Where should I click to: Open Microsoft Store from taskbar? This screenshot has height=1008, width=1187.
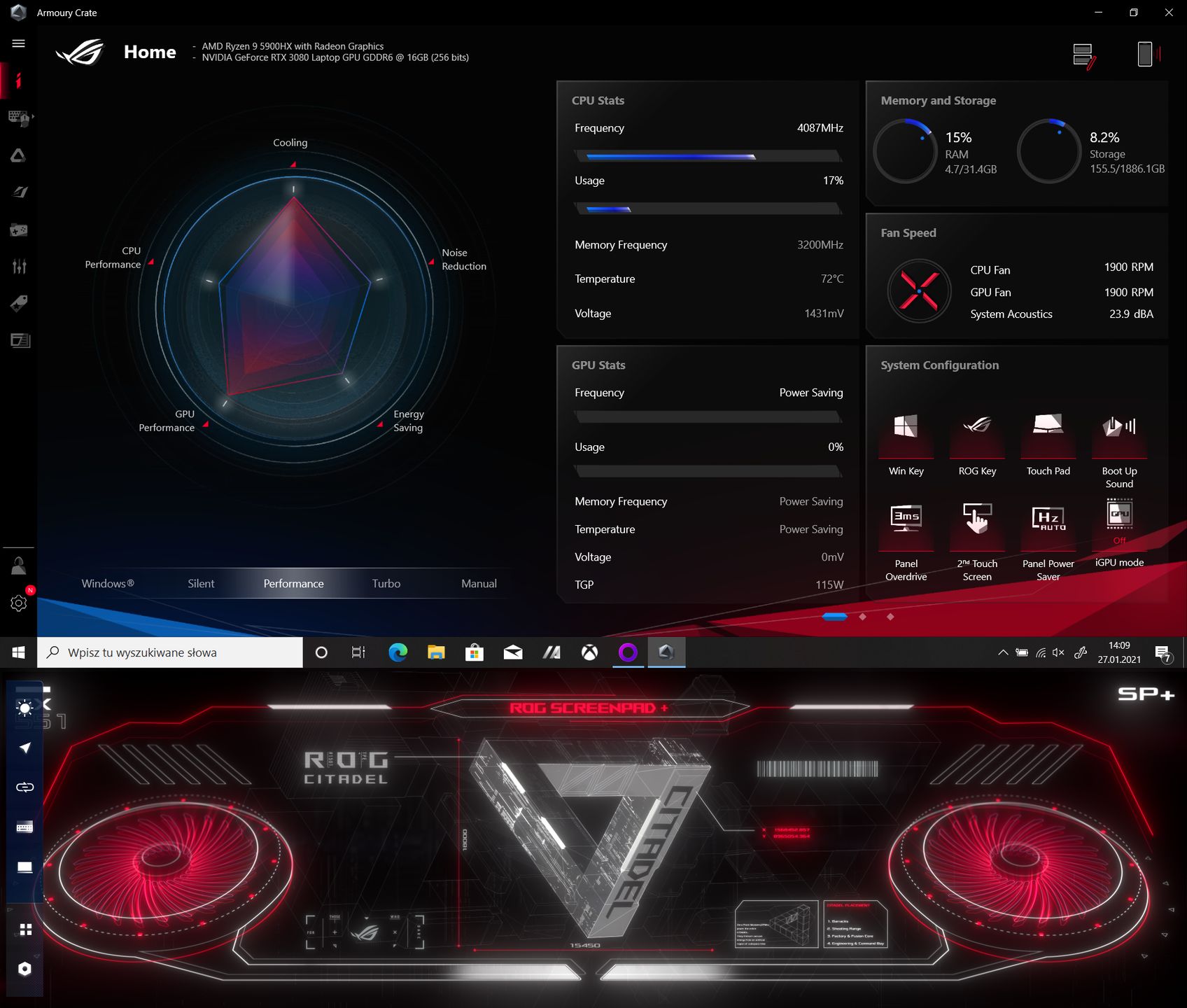475,652
